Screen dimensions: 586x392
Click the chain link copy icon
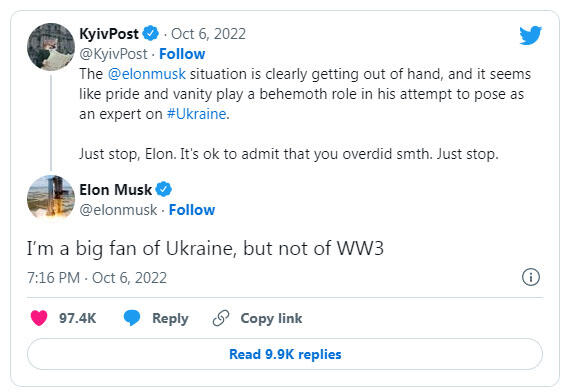[221, 318]
